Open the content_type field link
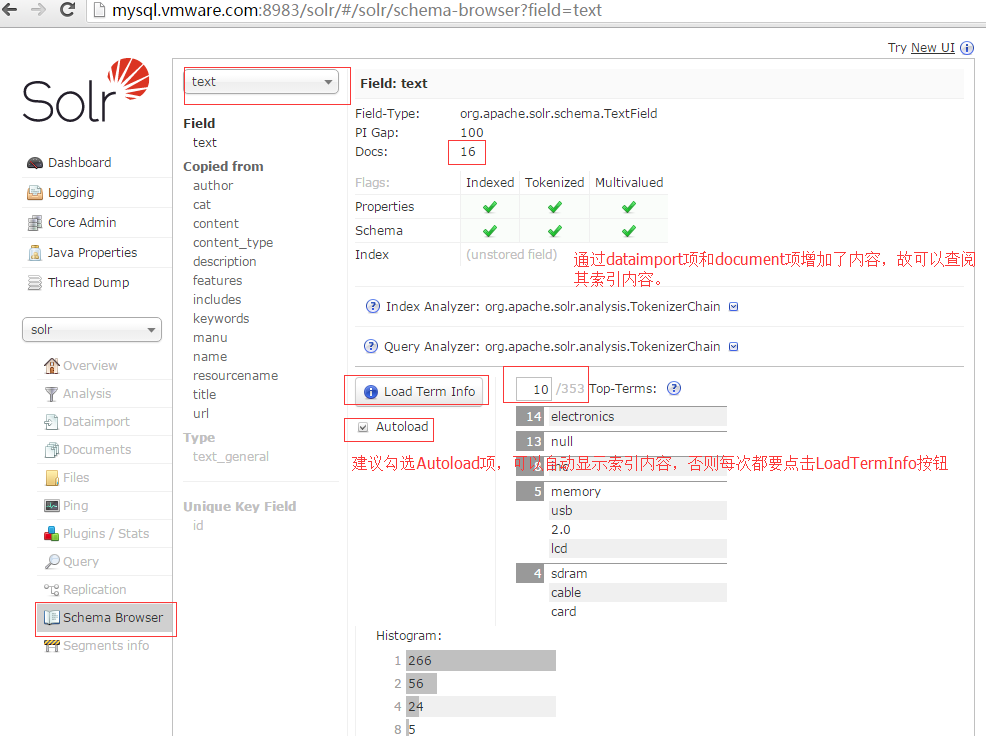This screenshot has height=736, width=986. click(x=233, y=243)
